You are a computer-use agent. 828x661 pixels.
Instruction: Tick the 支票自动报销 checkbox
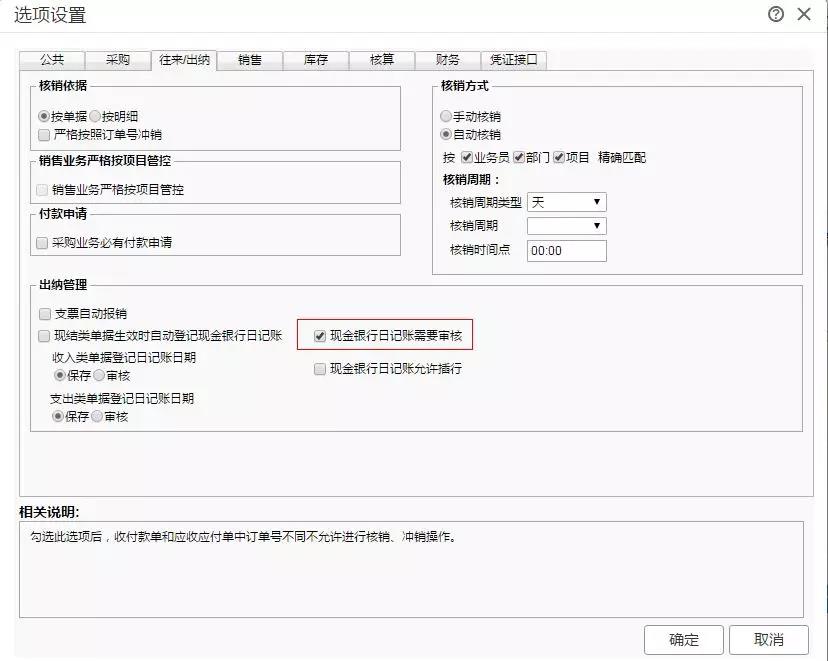45,314
